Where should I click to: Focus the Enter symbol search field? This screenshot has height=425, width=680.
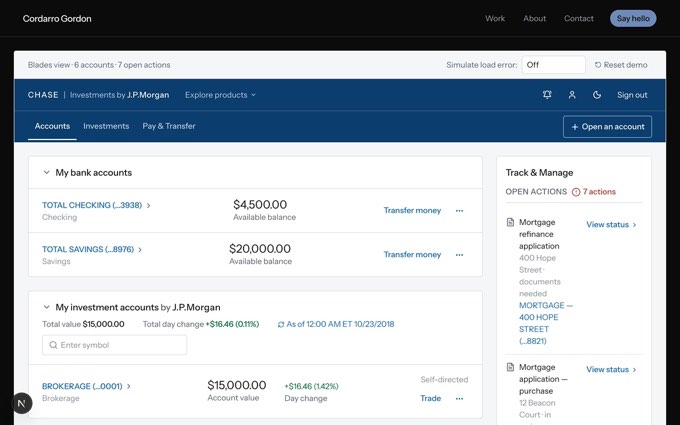coord(114,345)
